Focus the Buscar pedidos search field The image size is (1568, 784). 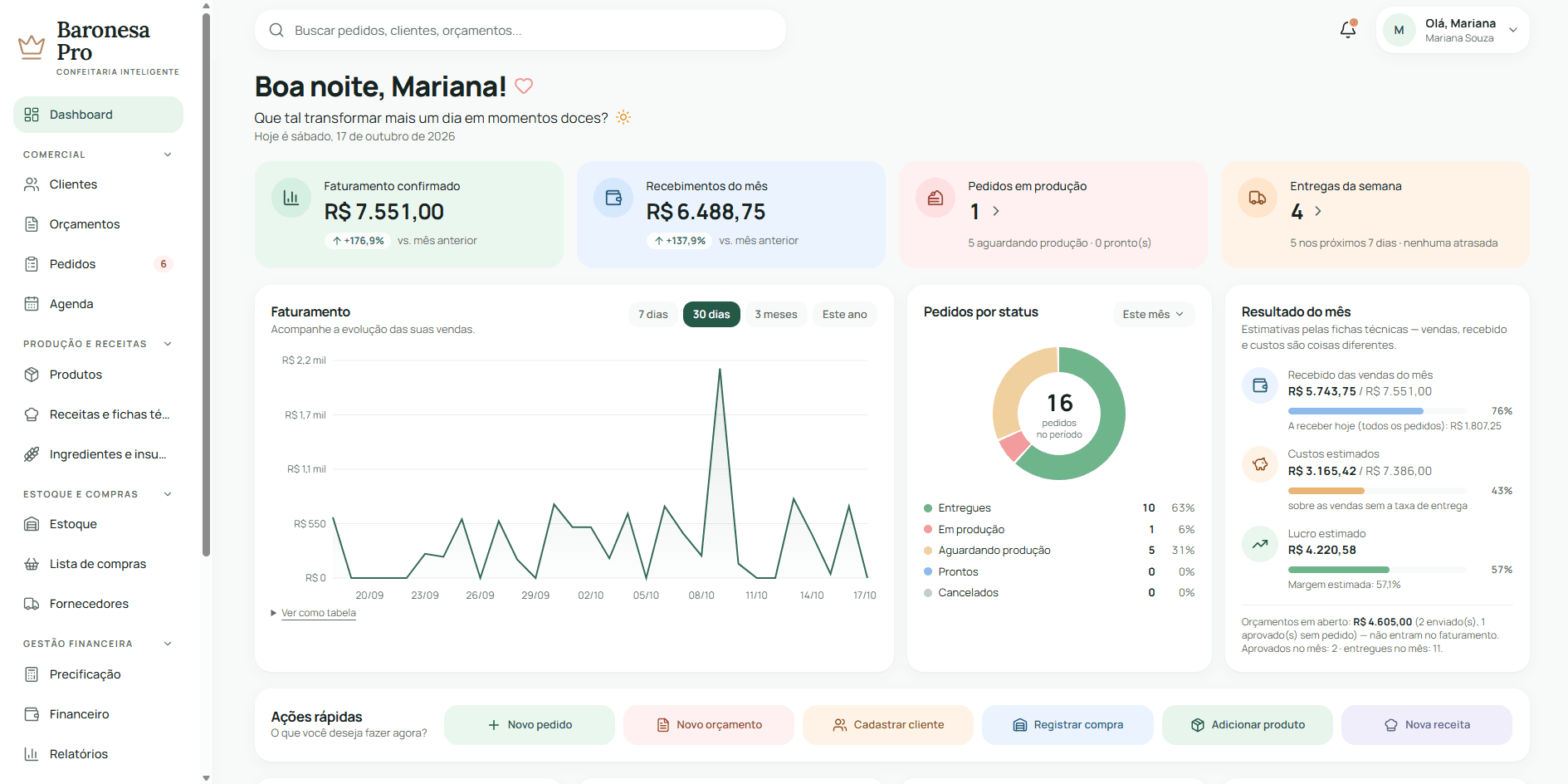[520, 30]
